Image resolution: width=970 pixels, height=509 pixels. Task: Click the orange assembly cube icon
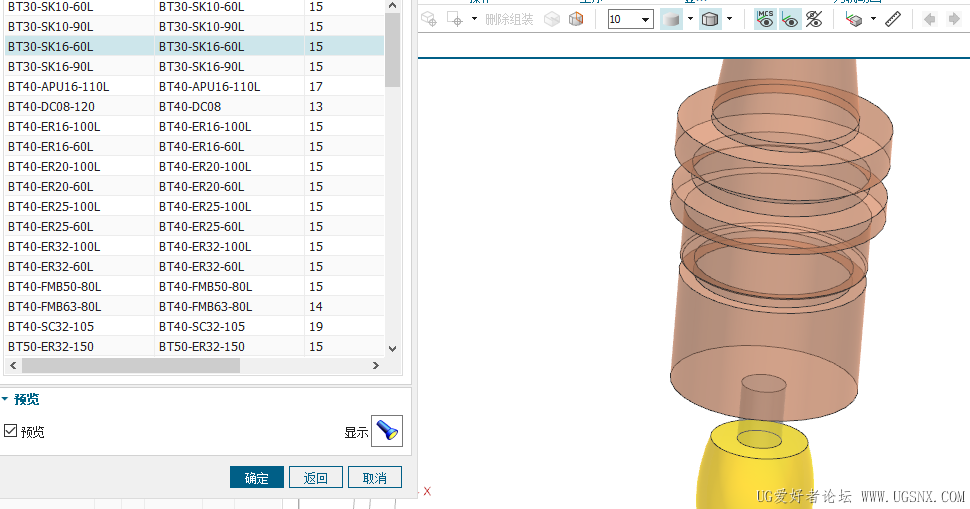click(x=575, y=19)
